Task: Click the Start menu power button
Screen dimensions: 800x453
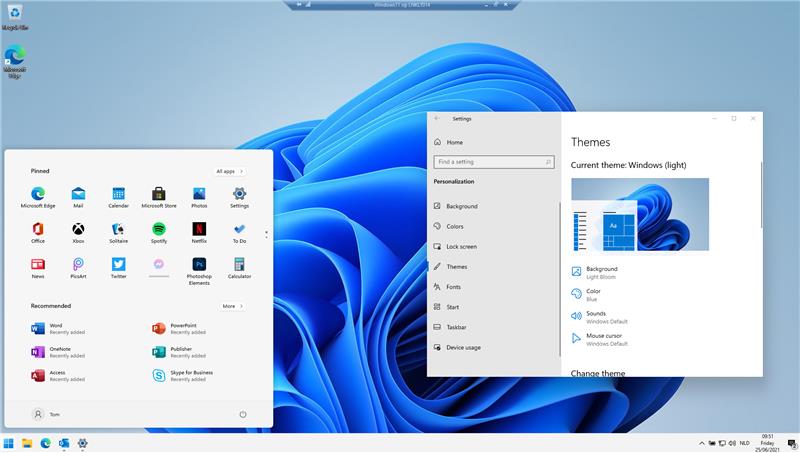Action: pyautogui.click(x=243, y=414)
